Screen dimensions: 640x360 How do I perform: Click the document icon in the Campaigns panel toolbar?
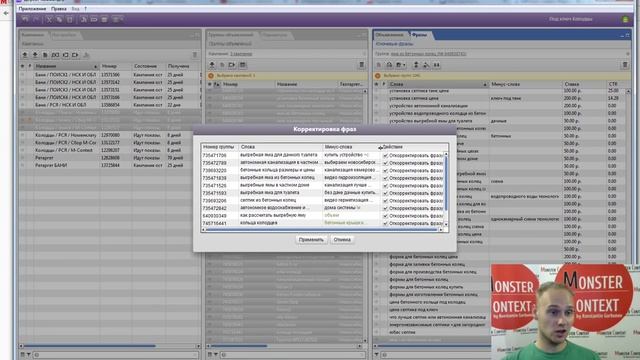click(x=45, y=55)
